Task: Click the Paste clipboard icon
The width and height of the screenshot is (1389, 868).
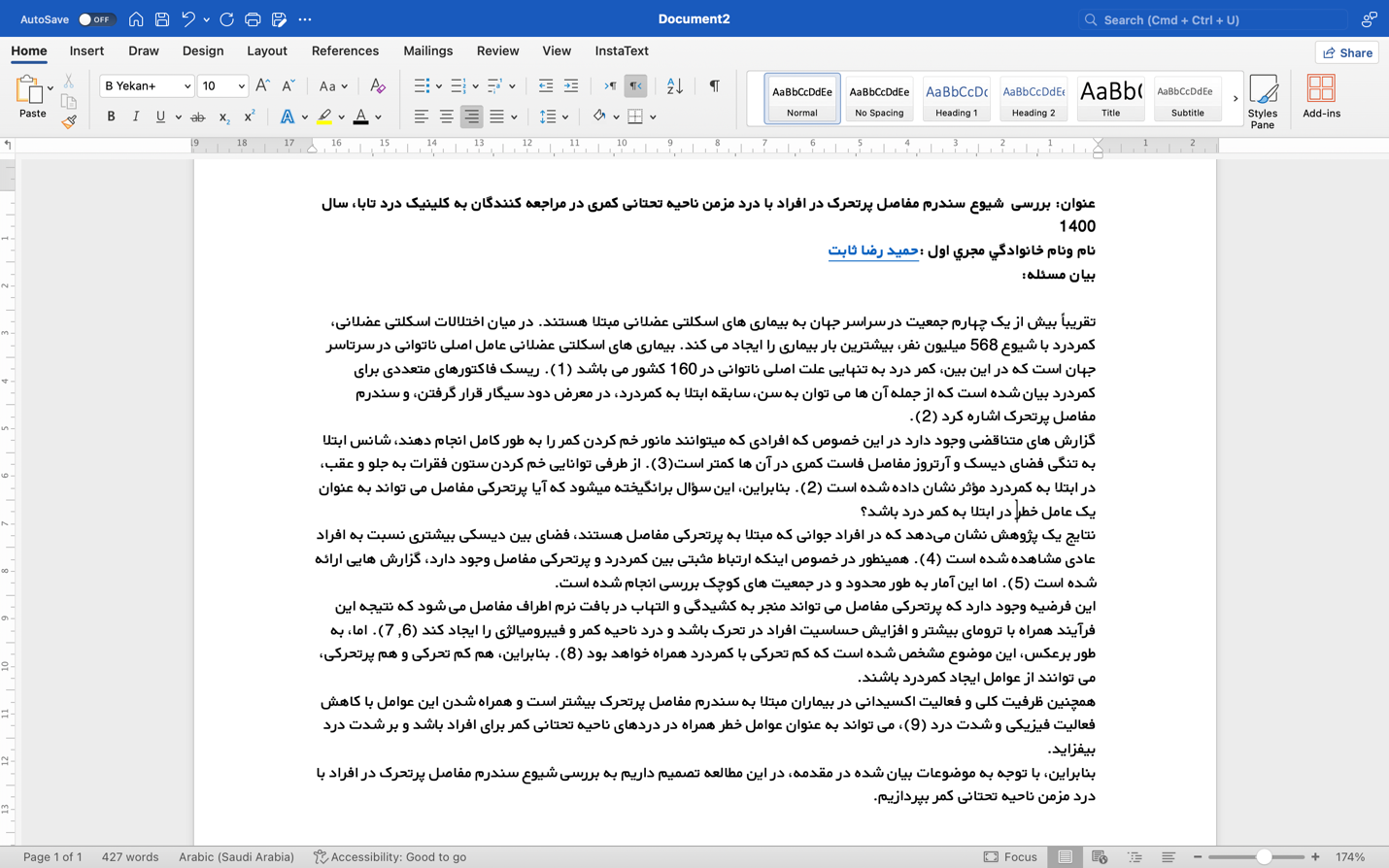Action: click(x=30, y=91)
